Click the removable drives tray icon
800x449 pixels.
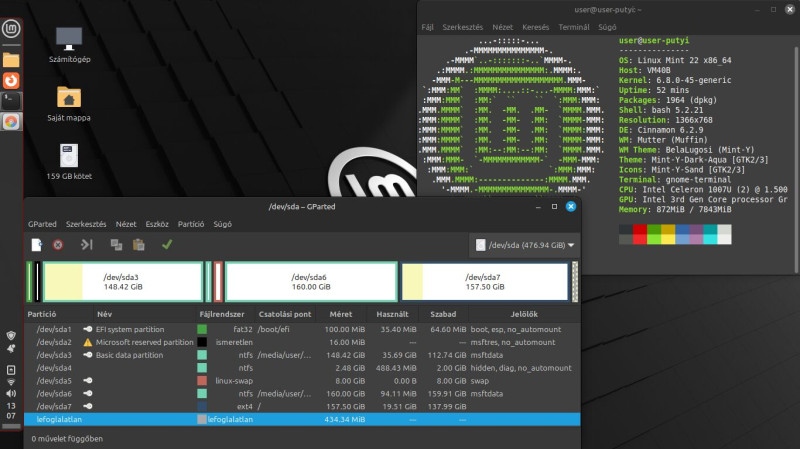coord(11,370)
